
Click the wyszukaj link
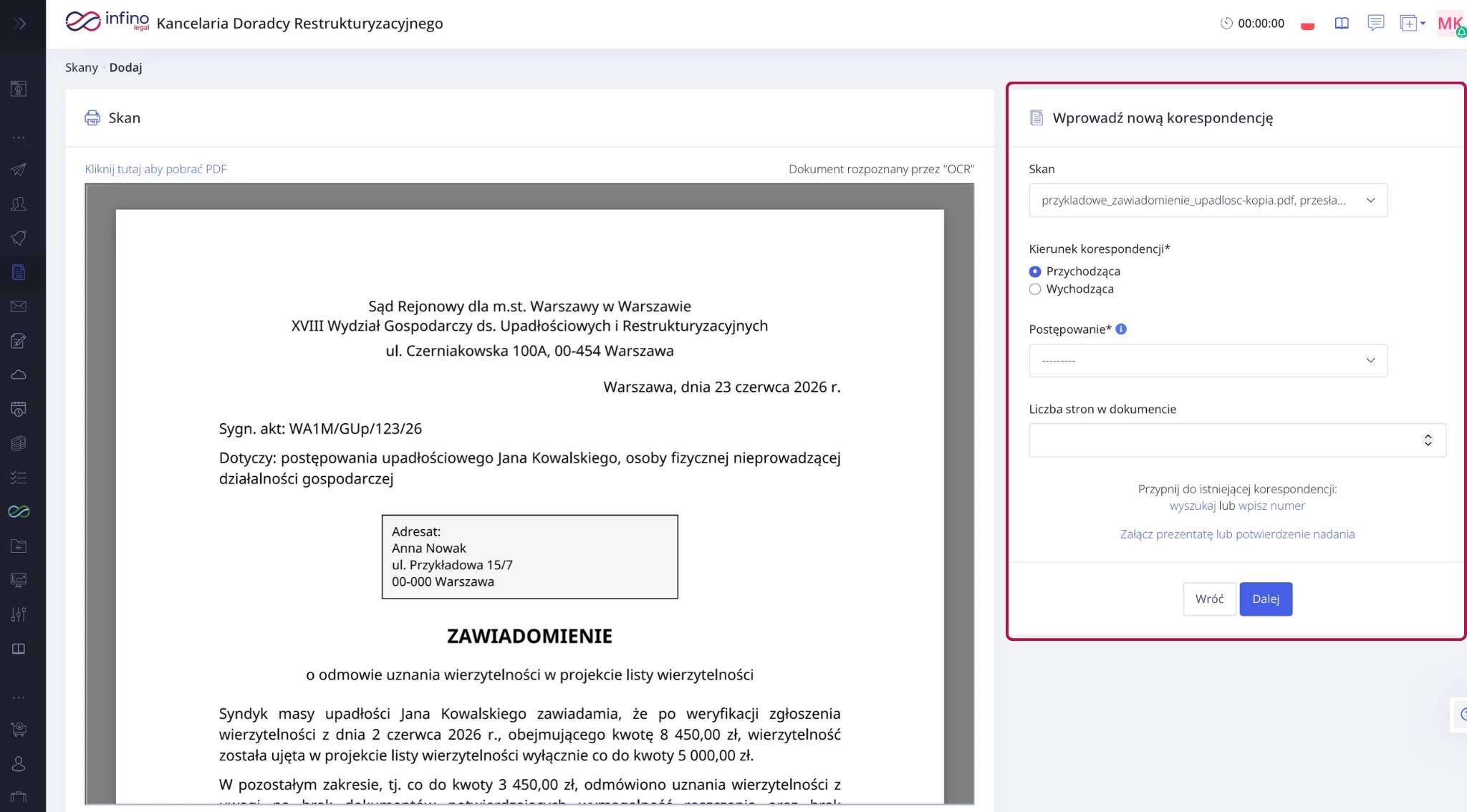[1193, 506]
